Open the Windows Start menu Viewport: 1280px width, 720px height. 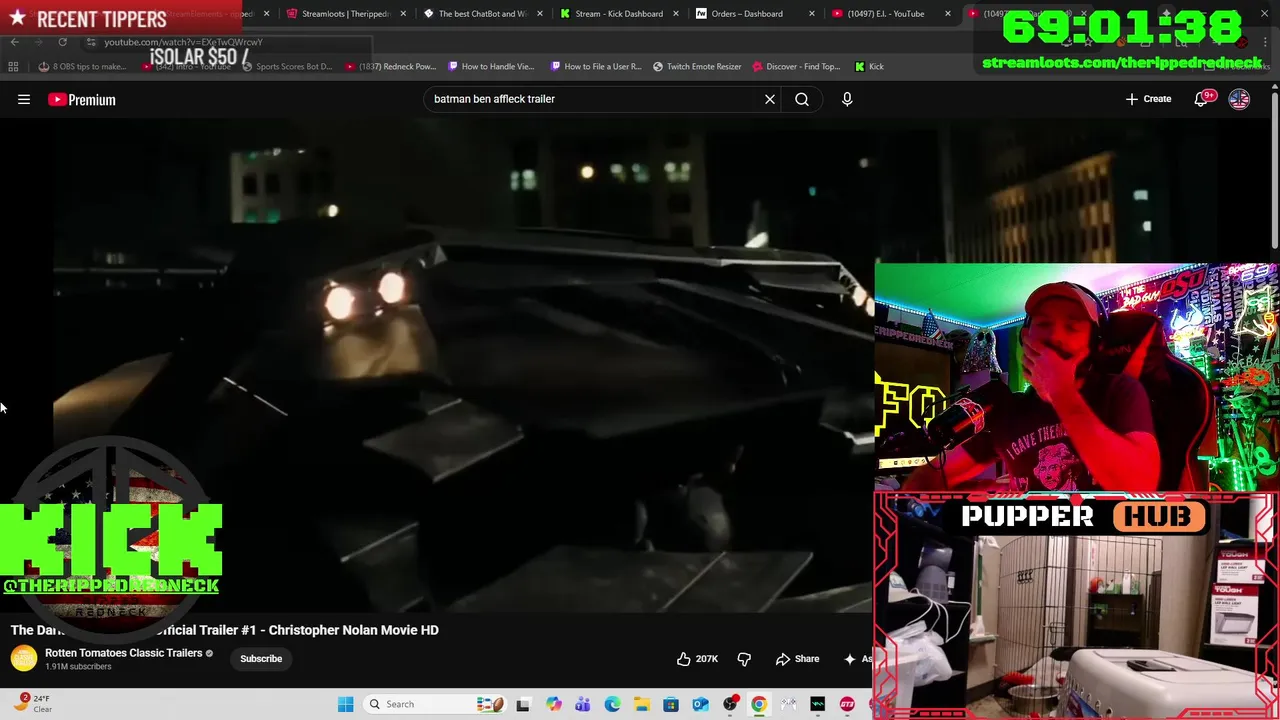click(x=345, y=704)
